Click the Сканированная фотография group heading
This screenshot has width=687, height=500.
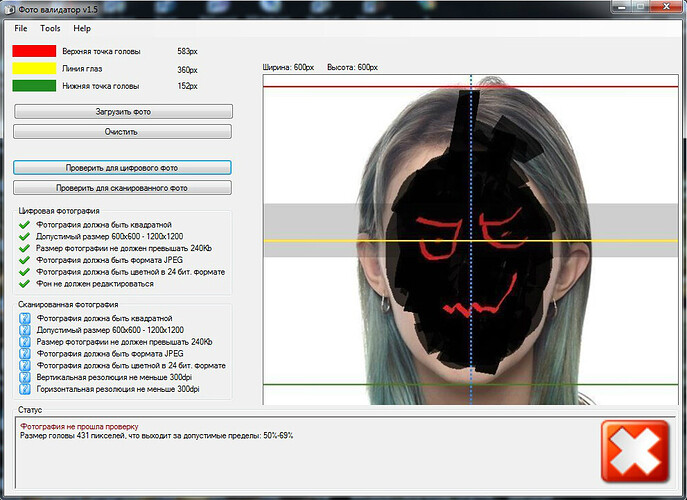tap(68, 304)
